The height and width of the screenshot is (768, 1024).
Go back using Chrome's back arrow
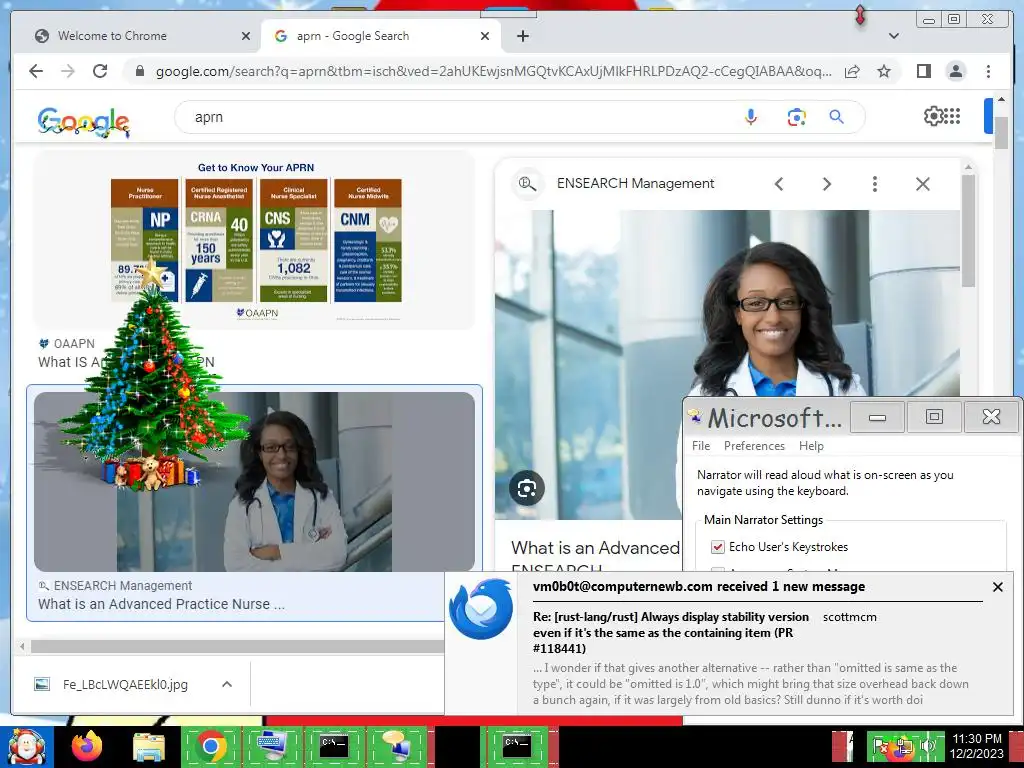pos(36,71)
